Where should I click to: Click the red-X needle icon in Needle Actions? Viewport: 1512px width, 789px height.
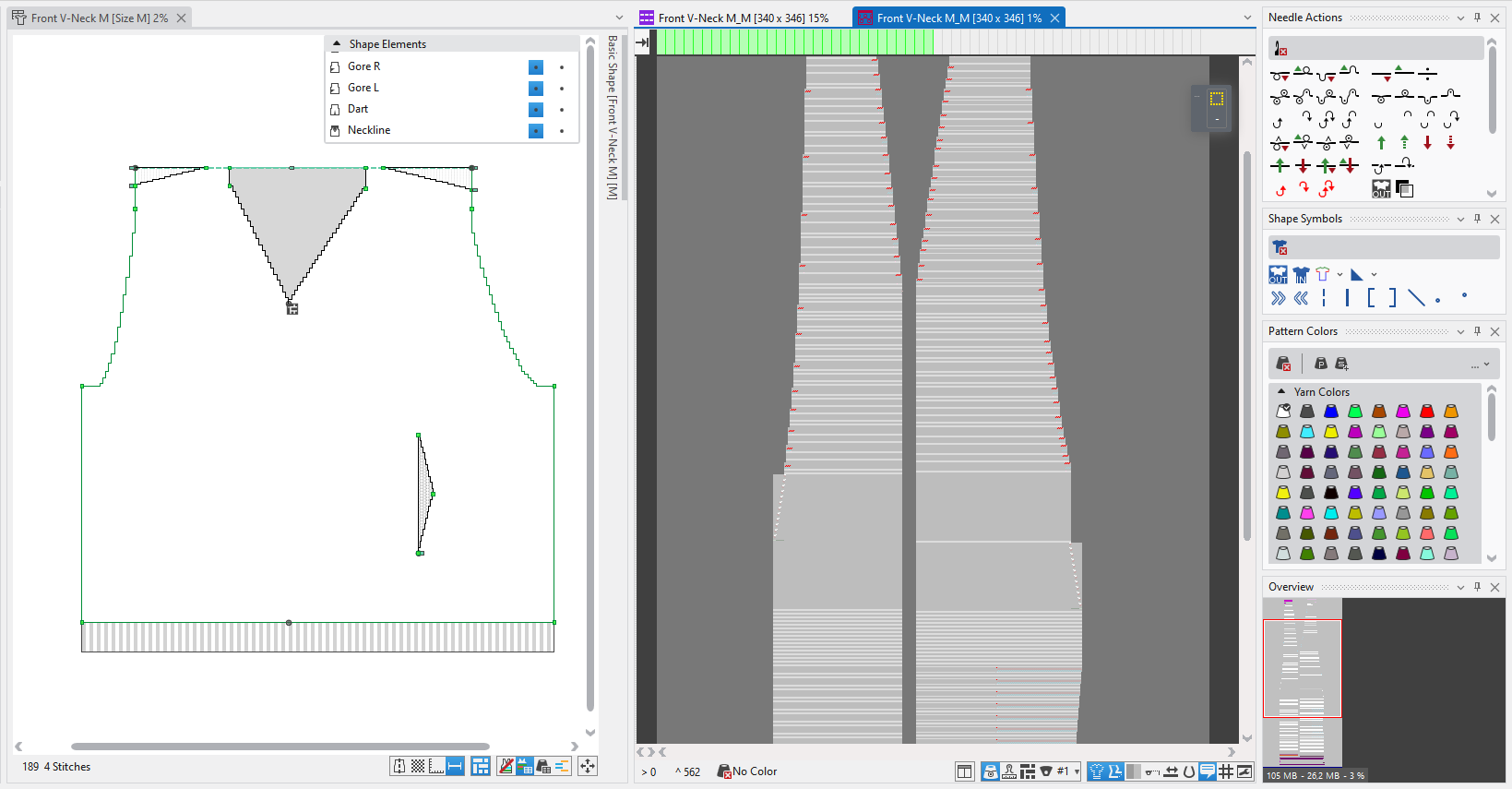(x=1280, y=49)
